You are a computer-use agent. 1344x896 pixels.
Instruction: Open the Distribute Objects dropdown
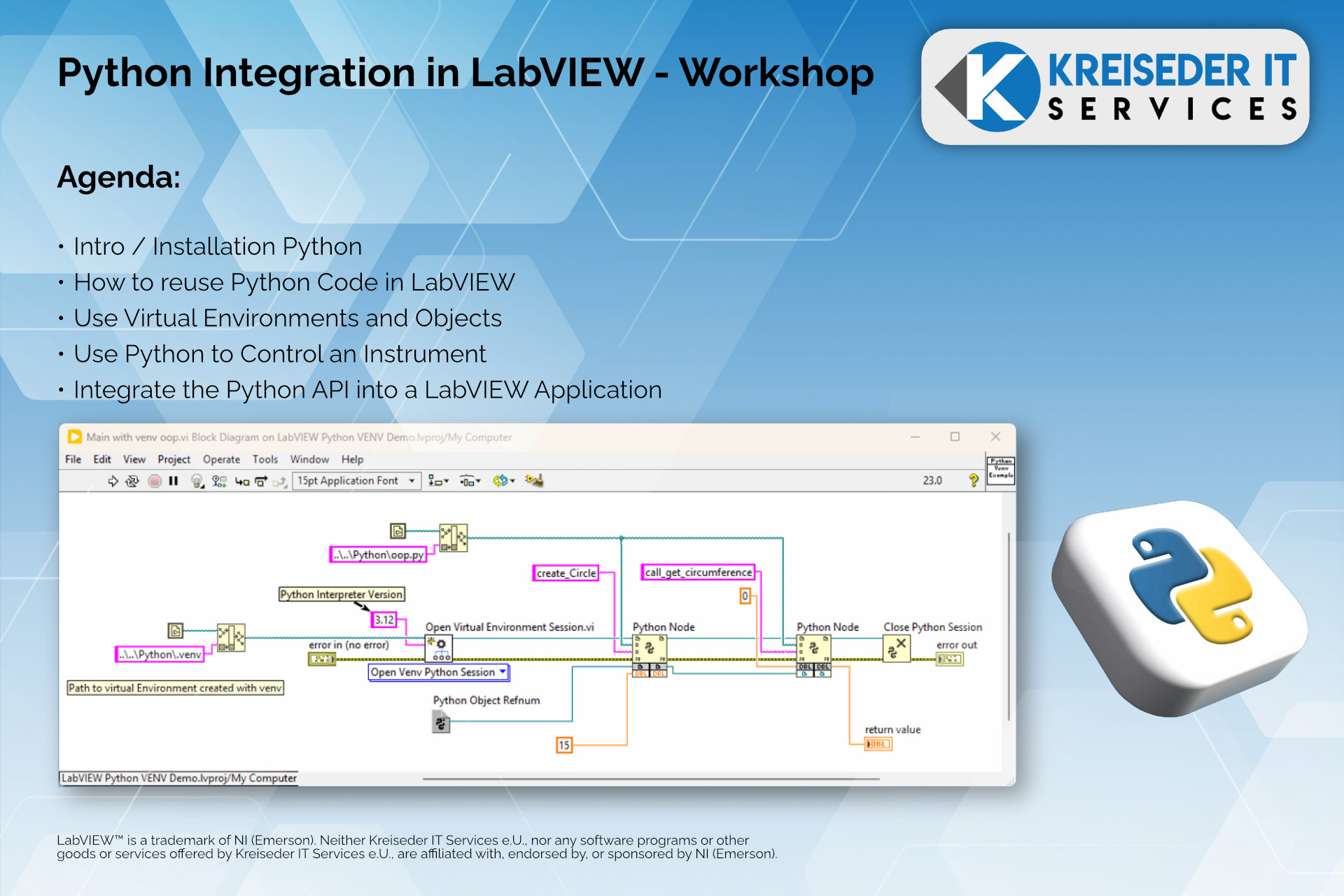(470, 481)
